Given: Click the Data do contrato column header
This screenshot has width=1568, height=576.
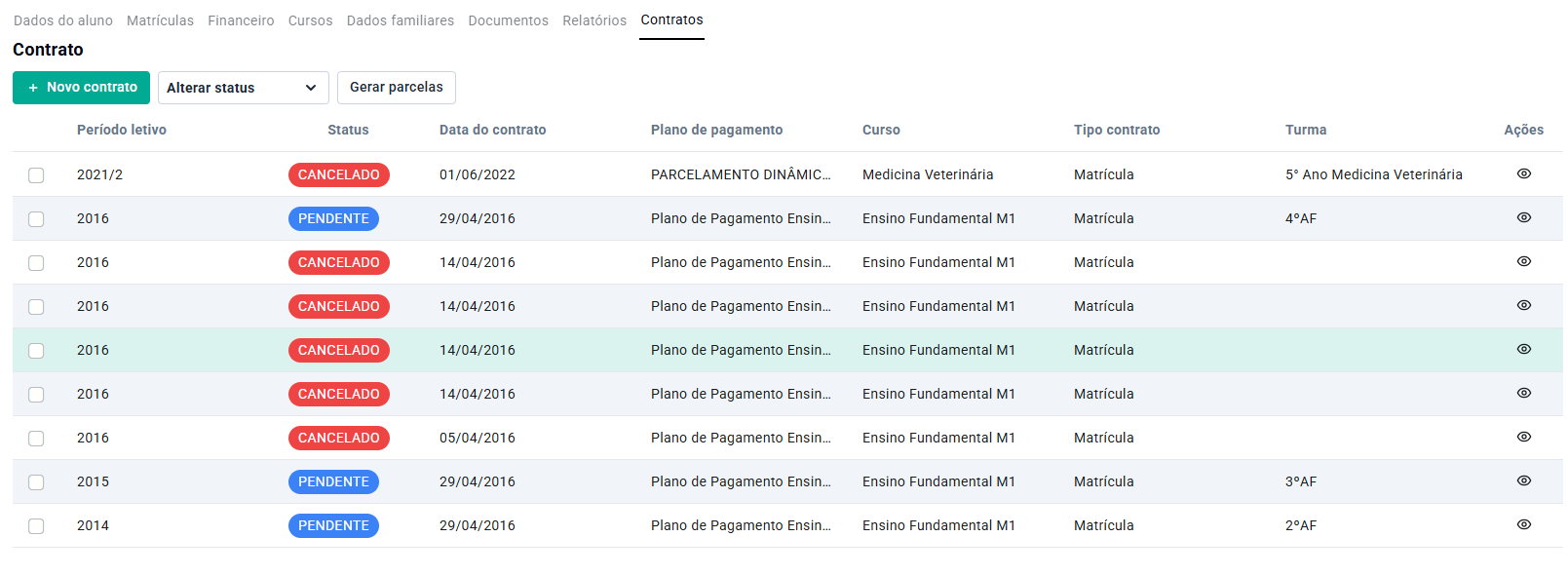Looking at the screenshot, I should 492,130.
